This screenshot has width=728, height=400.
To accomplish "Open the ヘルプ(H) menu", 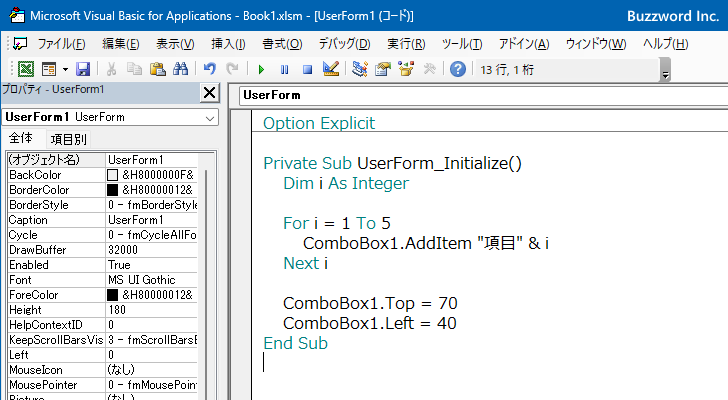I will click(665, 44).
